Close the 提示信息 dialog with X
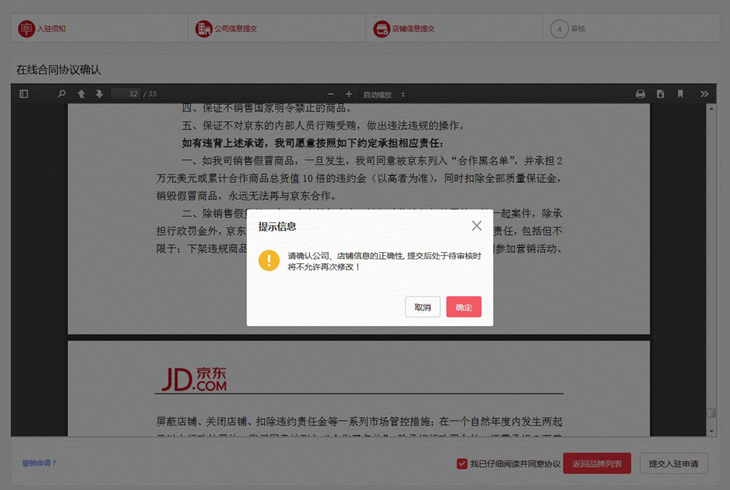Image resolution: width=730 pixels, height=490 pixels. tap(476, 226)
